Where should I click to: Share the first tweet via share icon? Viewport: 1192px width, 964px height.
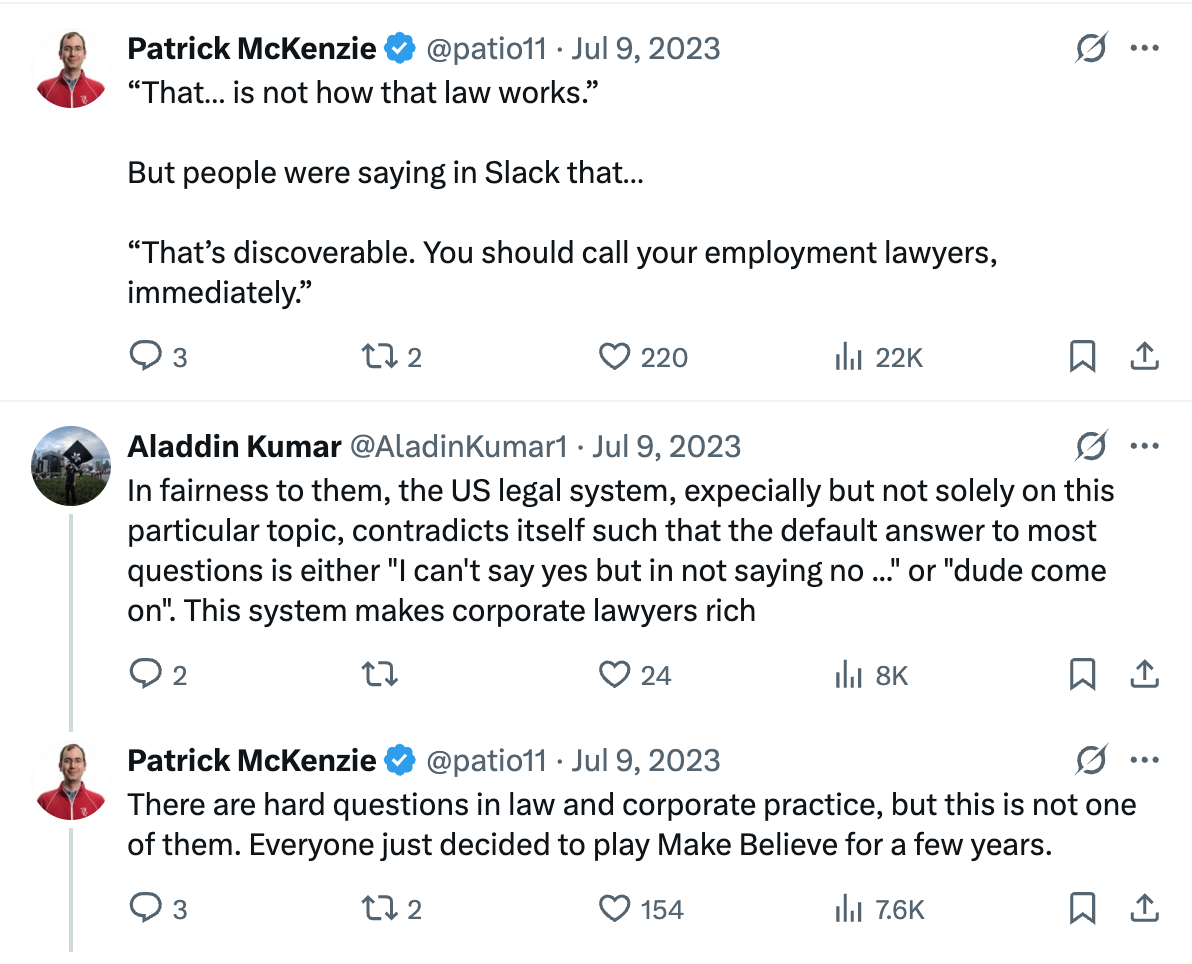tap(1144, 356)
